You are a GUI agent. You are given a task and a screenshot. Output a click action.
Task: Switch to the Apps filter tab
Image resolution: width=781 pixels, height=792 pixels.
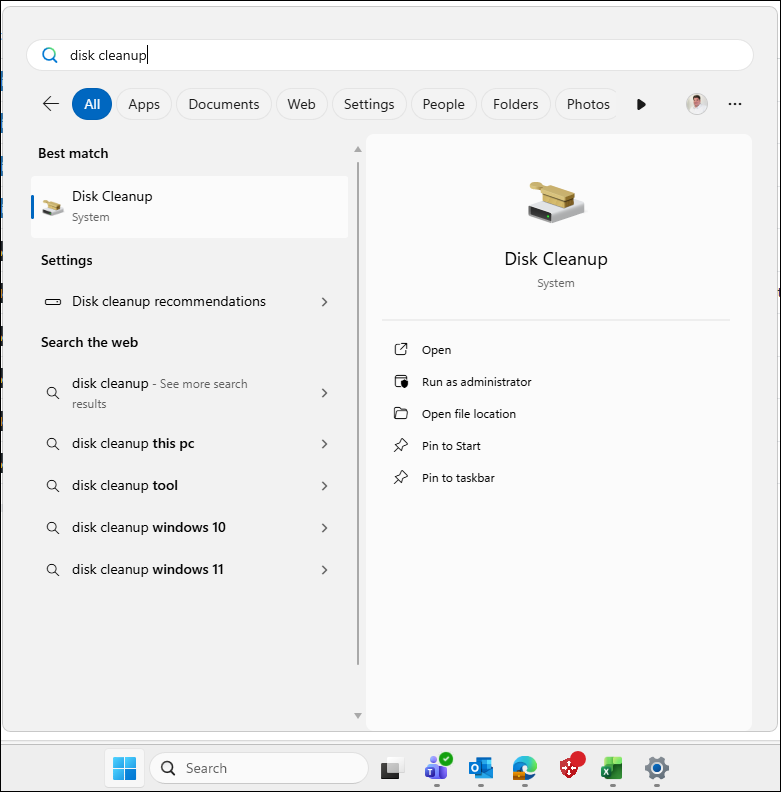144,104
